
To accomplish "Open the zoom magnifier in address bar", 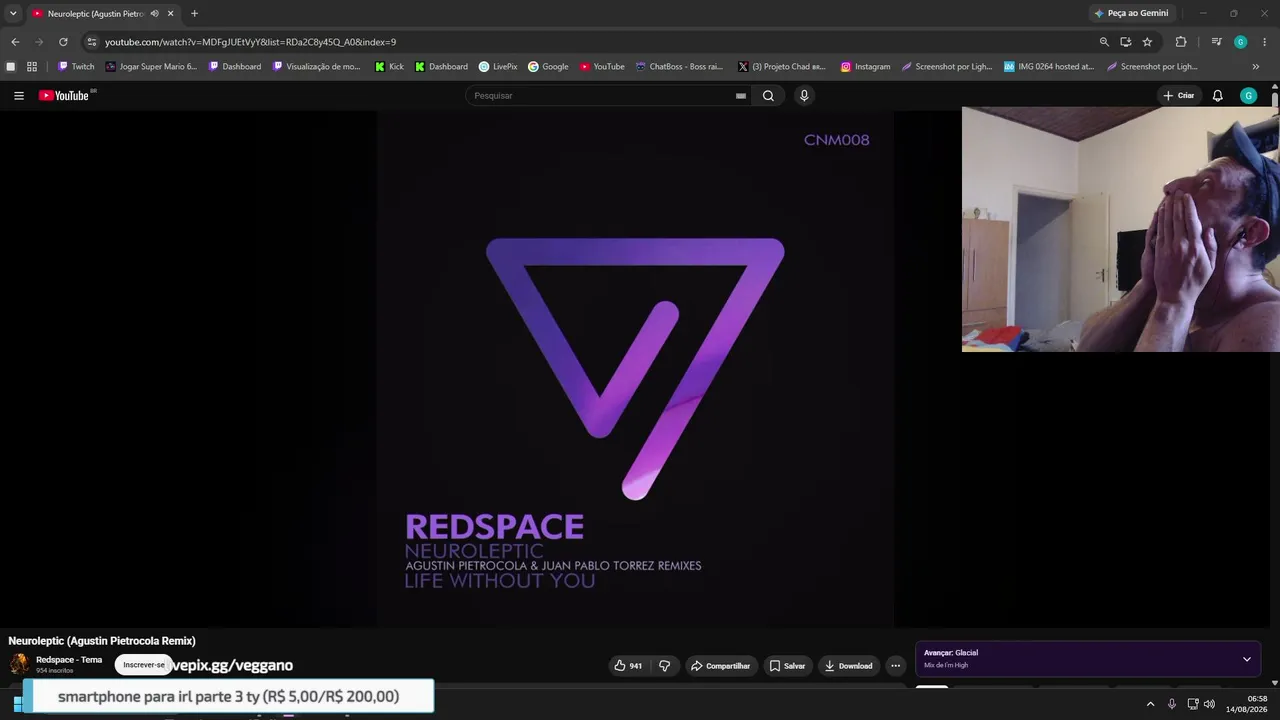I will click(x=1104, y=42).
